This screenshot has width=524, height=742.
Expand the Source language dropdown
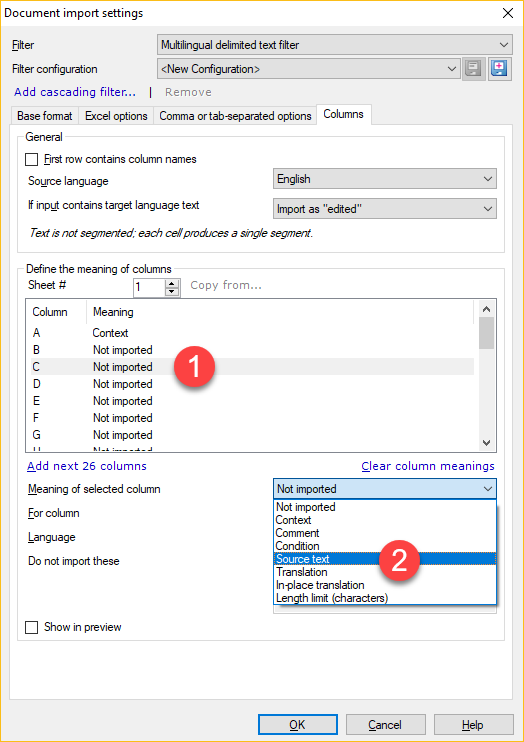[x=385, y=179]
